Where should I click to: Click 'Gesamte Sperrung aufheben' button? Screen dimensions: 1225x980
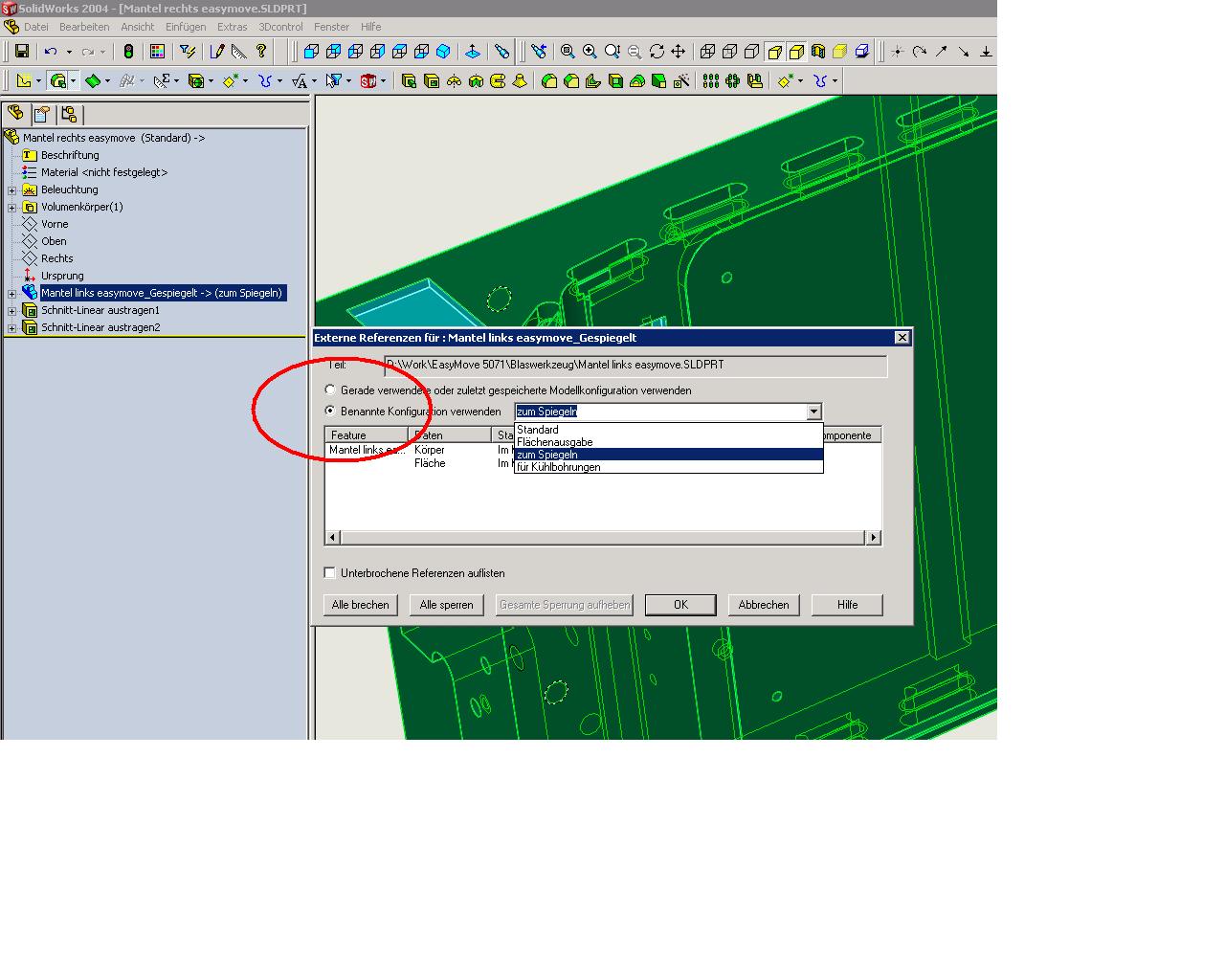pos(565,605)
